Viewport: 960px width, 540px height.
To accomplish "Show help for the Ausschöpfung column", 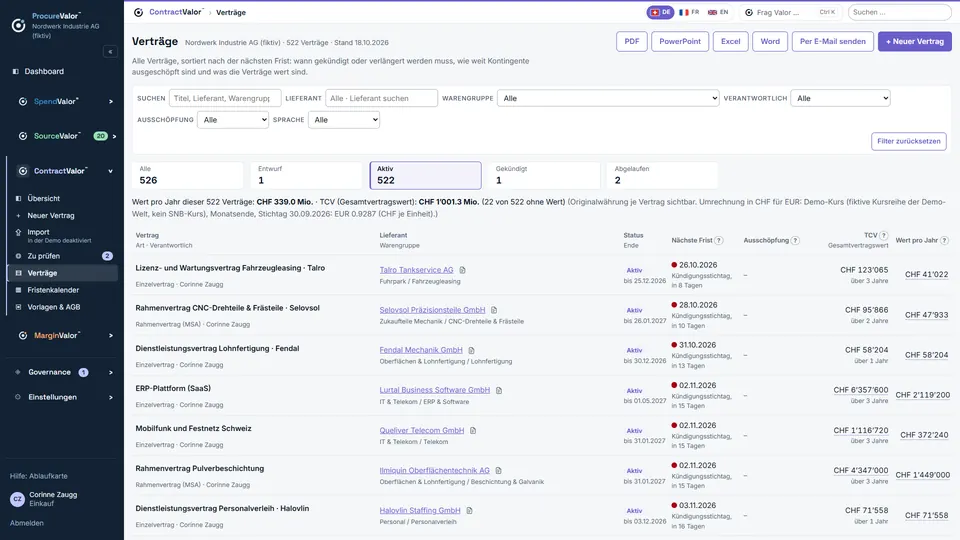I will click(x=795, y=241).
